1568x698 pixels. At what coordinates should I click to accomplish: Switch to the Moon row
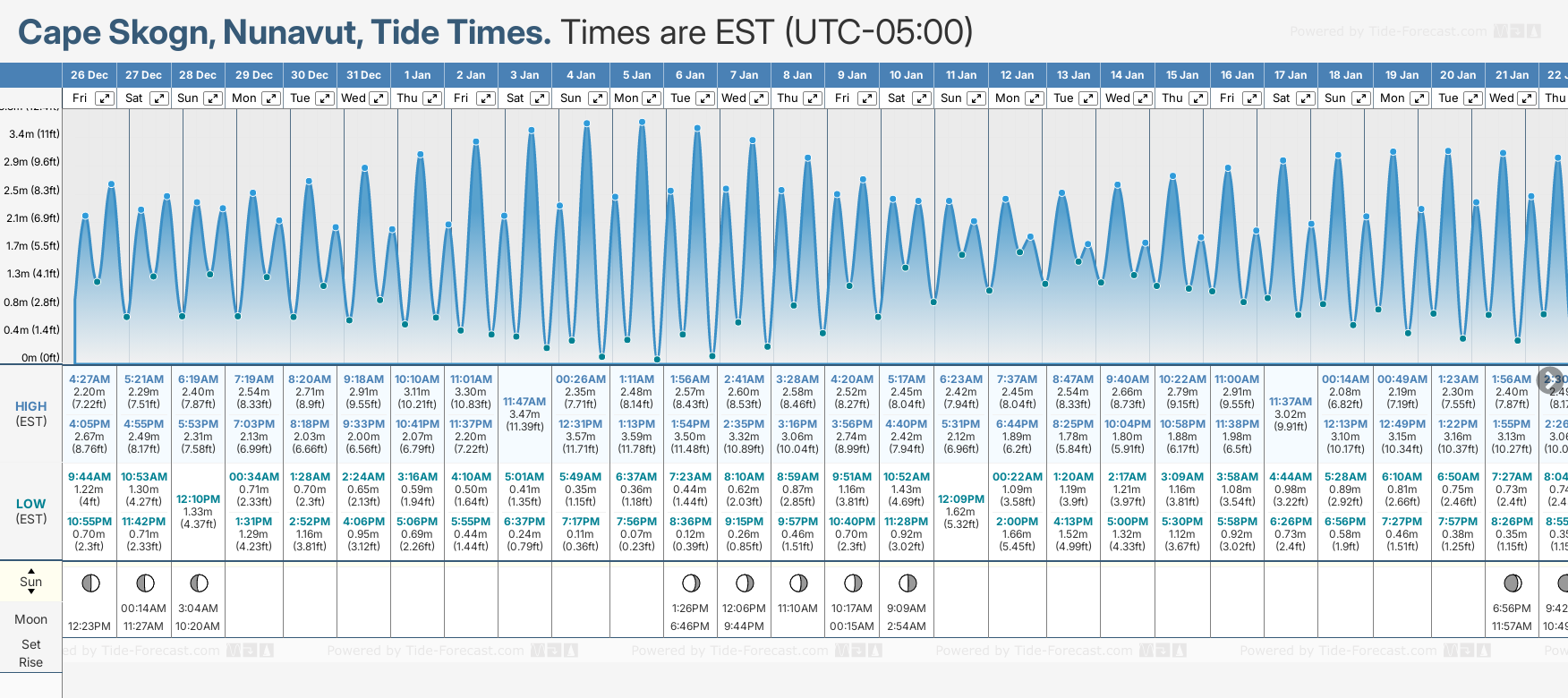point(30,619)
